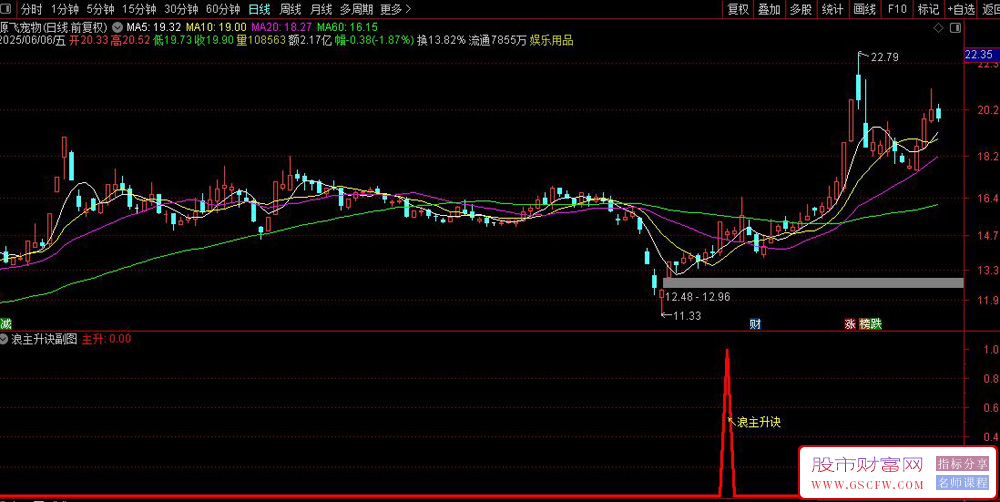Select the 15分钟 period tab

click(x=139, y=9)
